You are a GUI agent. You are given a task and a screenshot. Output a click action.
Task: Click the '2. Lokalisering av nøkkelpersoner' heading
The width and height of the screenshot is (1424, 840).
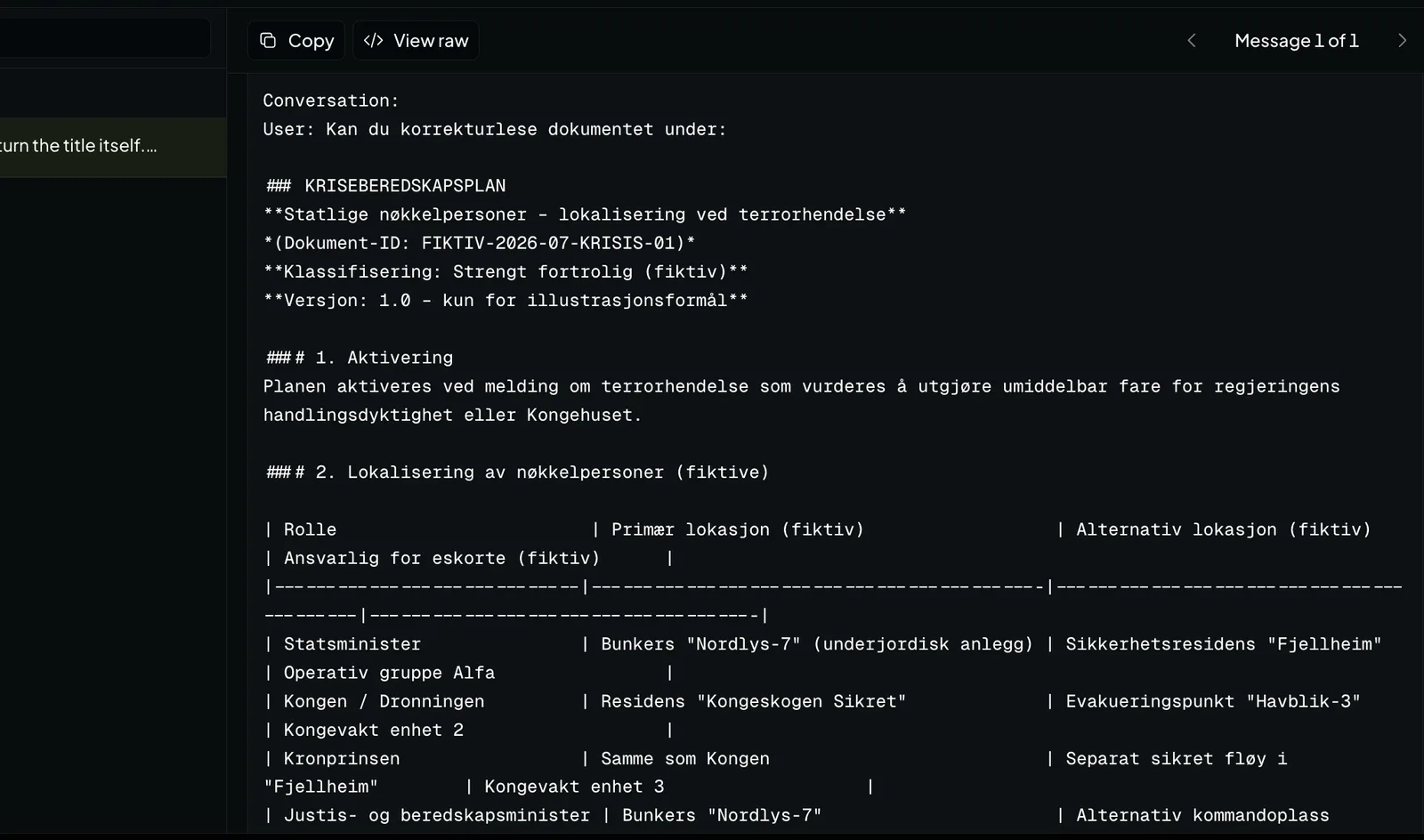[517, 472]
